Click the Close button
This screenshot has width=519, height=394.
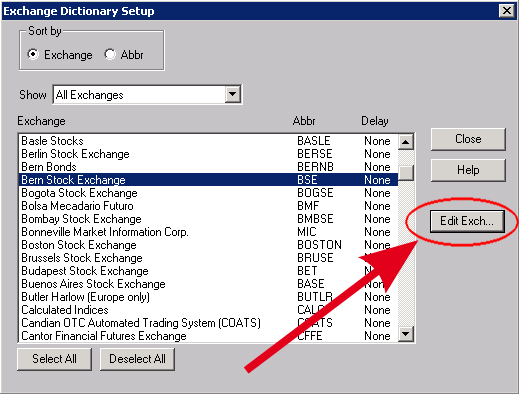click(468, 139)
